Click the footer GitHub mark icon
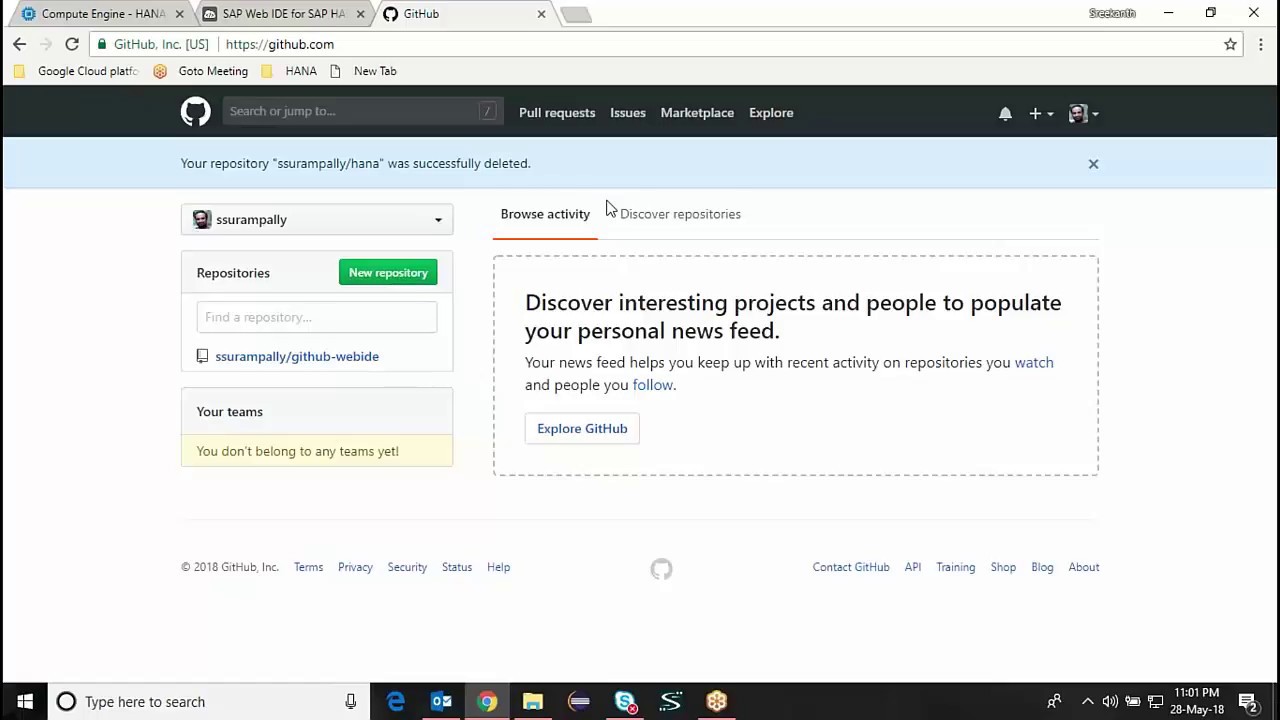The height and width of the screenshot is (720, 1280). point(661,569)
